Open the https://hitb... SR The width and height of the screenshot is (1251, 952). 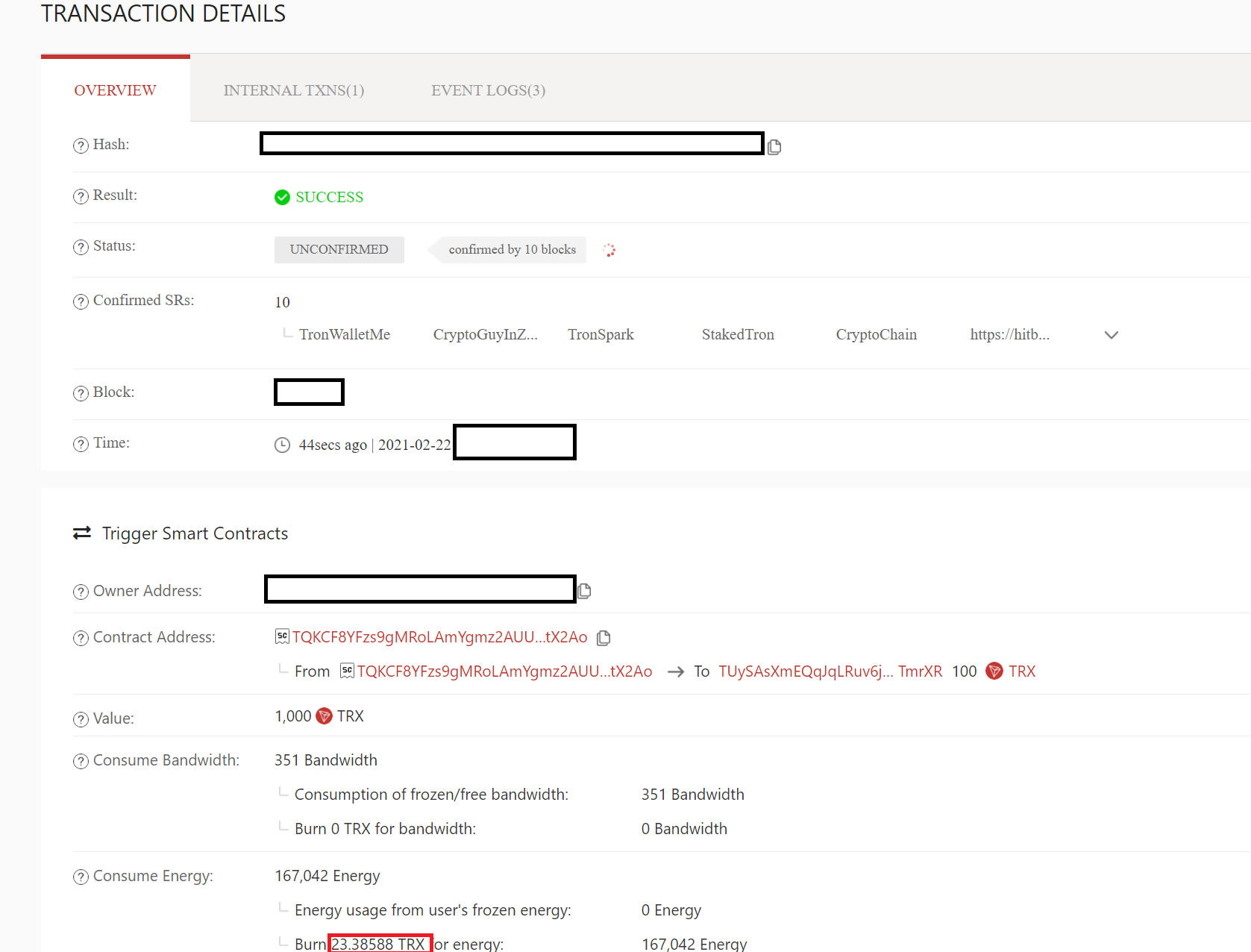(1009, 334)
